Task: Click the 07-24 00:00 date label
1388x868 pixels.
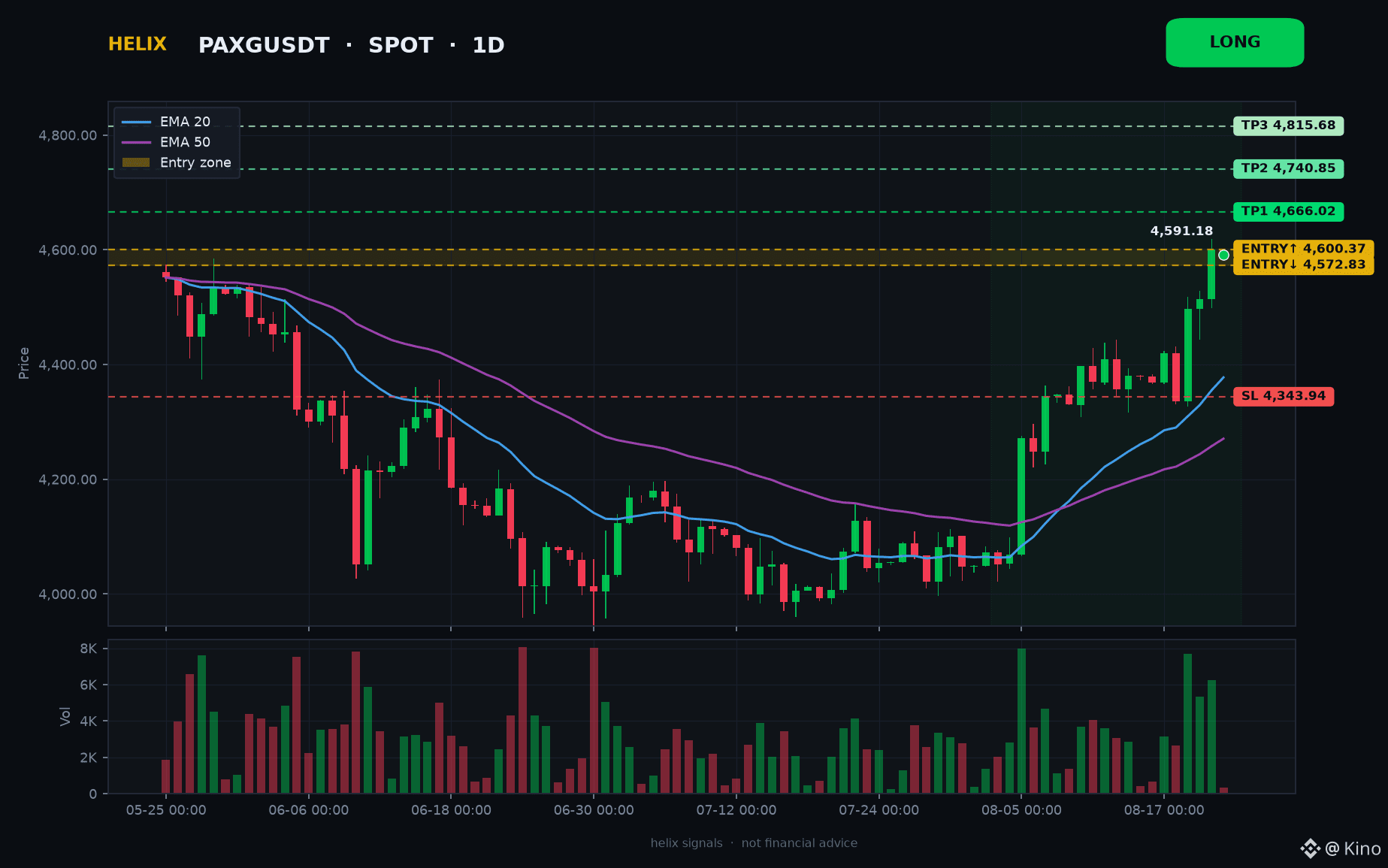Action: [x=878, y=810]
